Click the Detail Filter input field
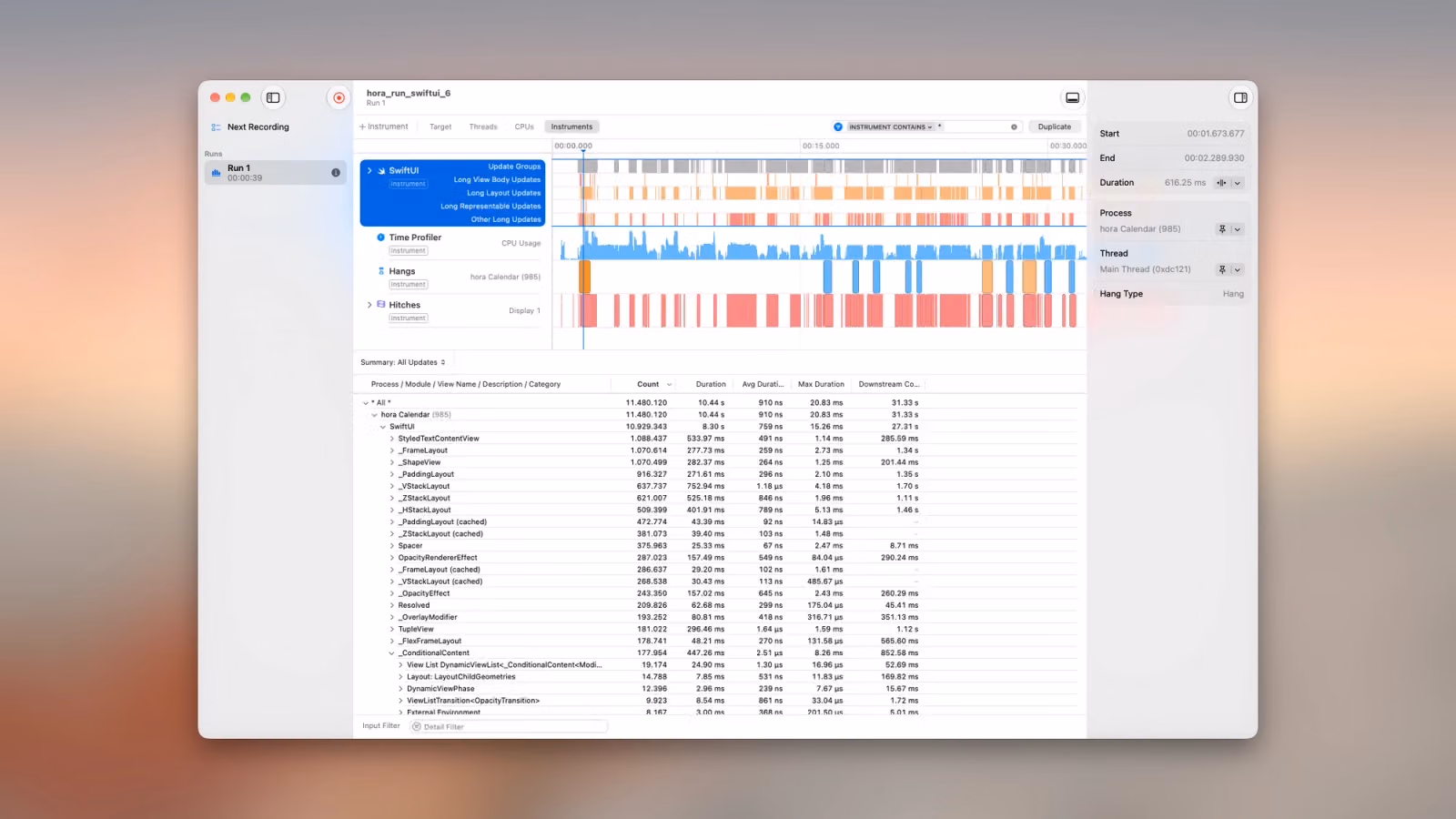 pyautogui.click(x=508, y=726)
